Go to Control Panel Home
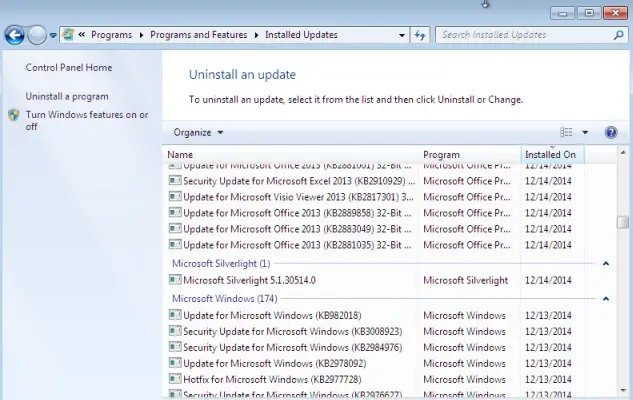 pos(69,67)
